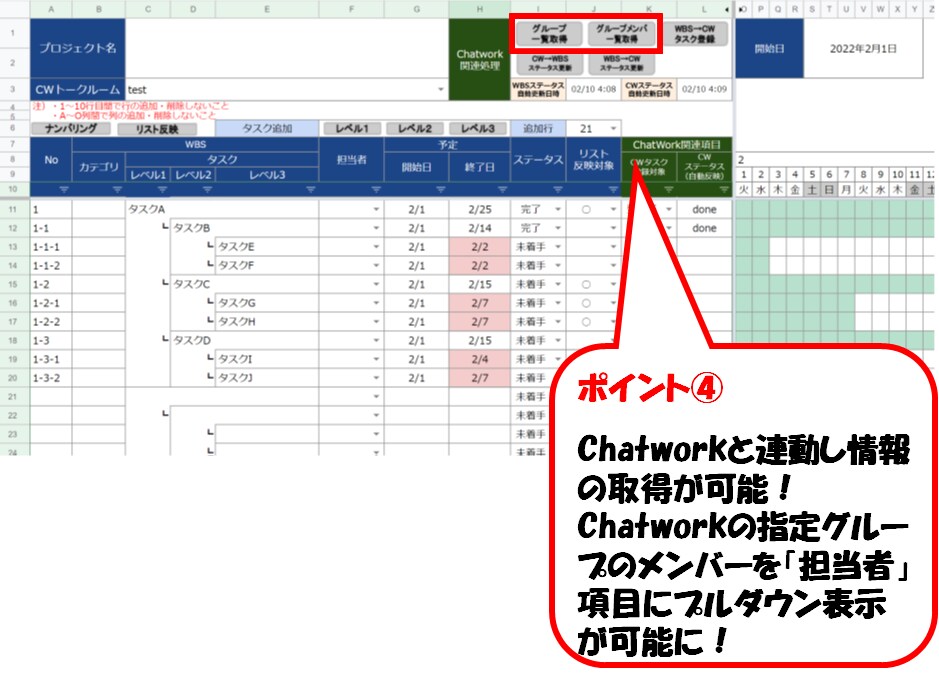Open filter icon under 終了日 column
Image resolution: width=939 pixels, height=679 pixels.
pos(502,190)
